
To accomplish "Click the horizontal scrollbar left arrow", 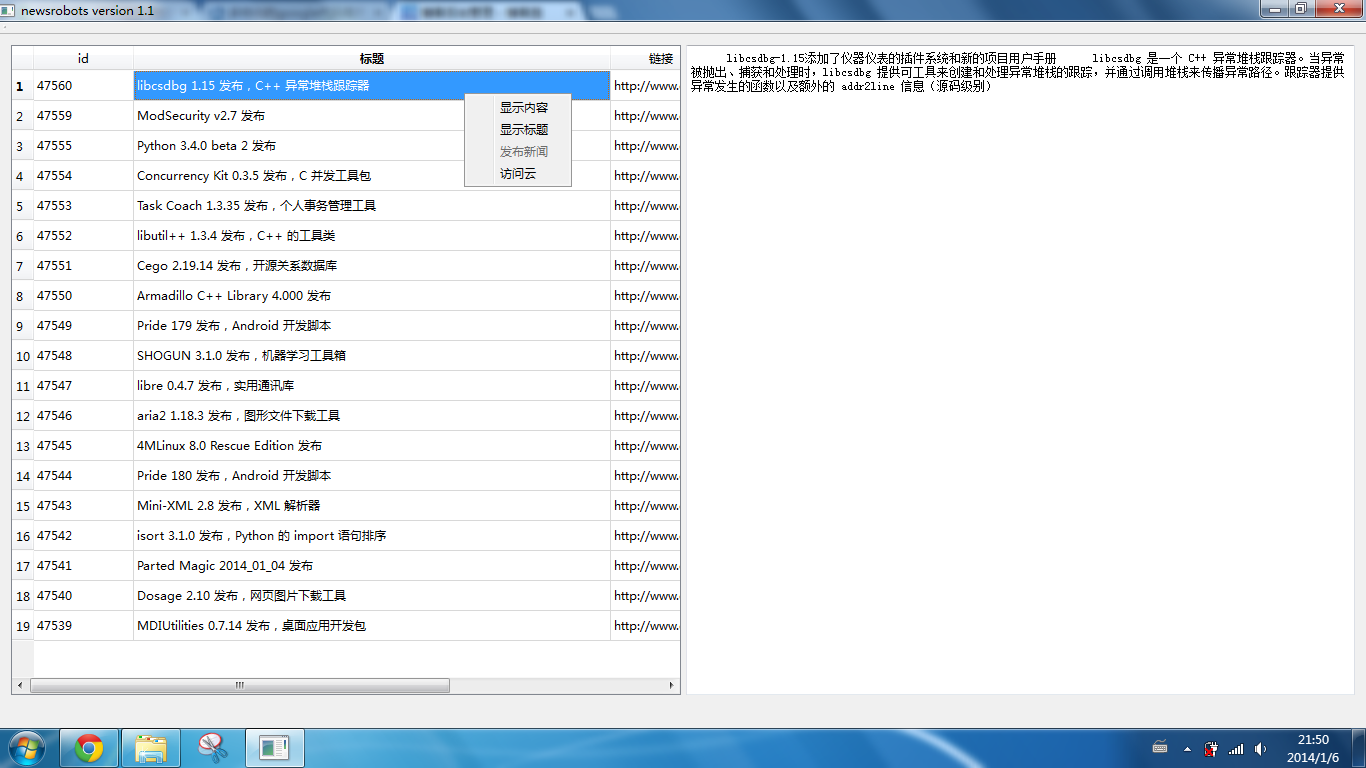I will coord(21,685).
